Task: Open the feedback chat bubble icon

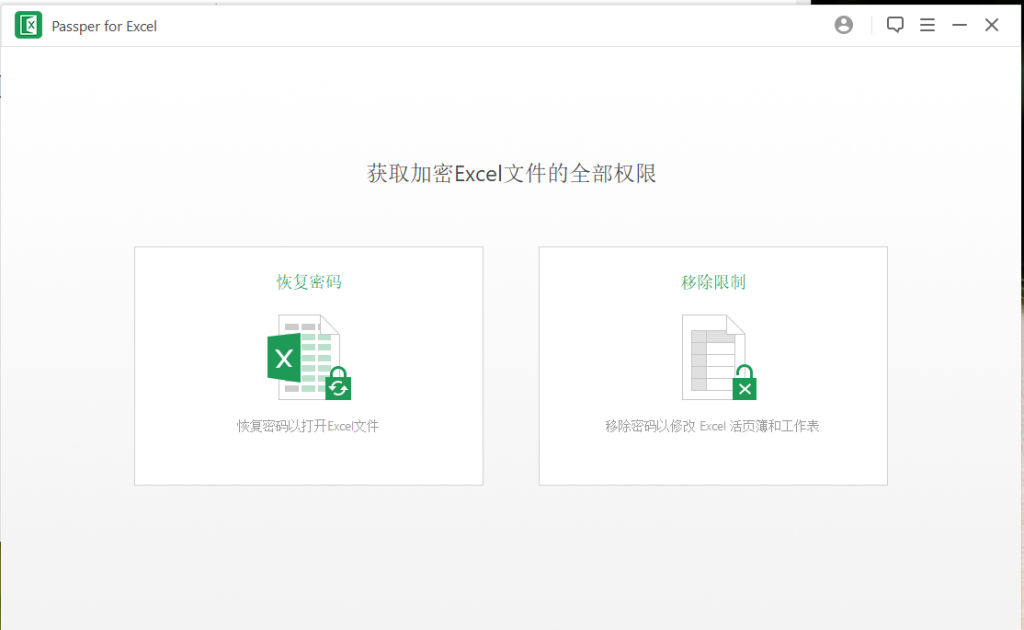Action: coord(895,24)
